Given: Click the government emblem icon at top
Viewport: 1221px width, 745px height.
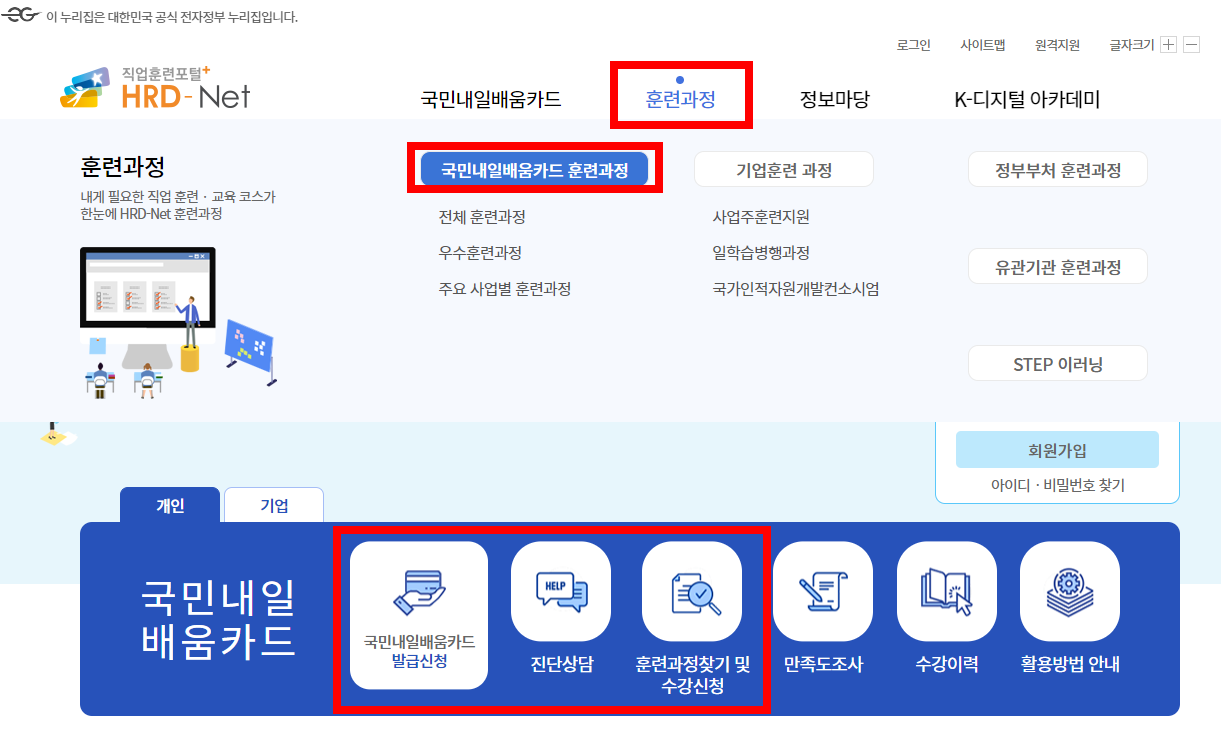Looking at the screenshot, I should click(x=20, y=17).
